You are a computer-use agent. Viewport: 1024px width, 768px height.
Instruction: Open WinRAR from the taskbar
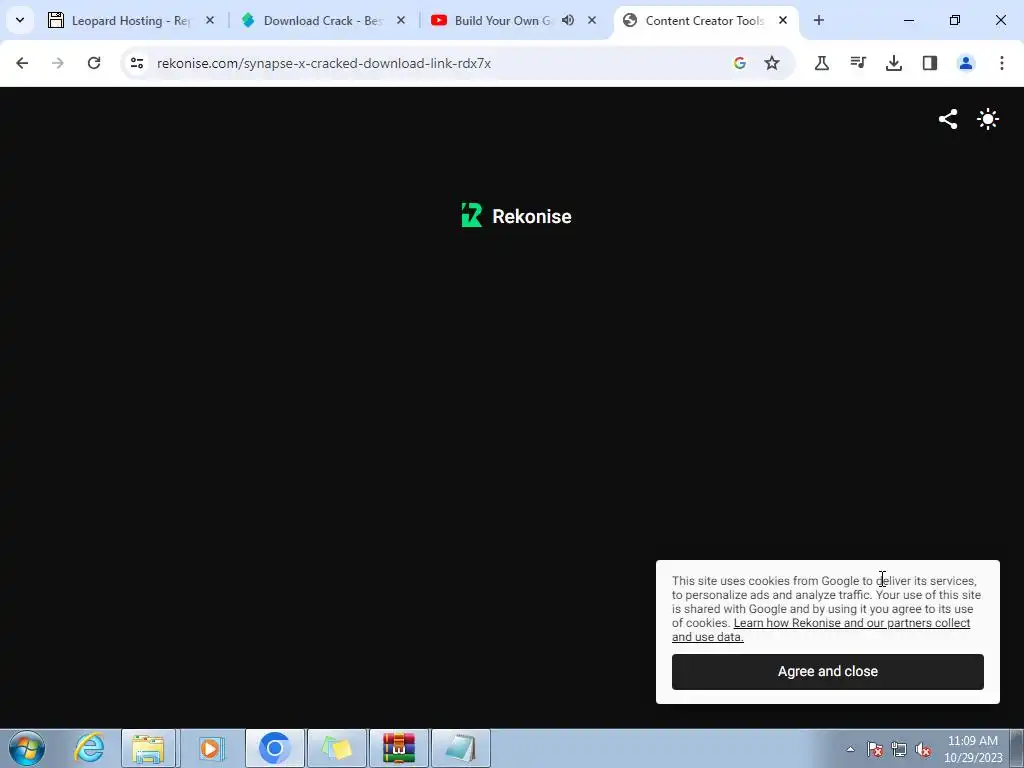point(399,748)
